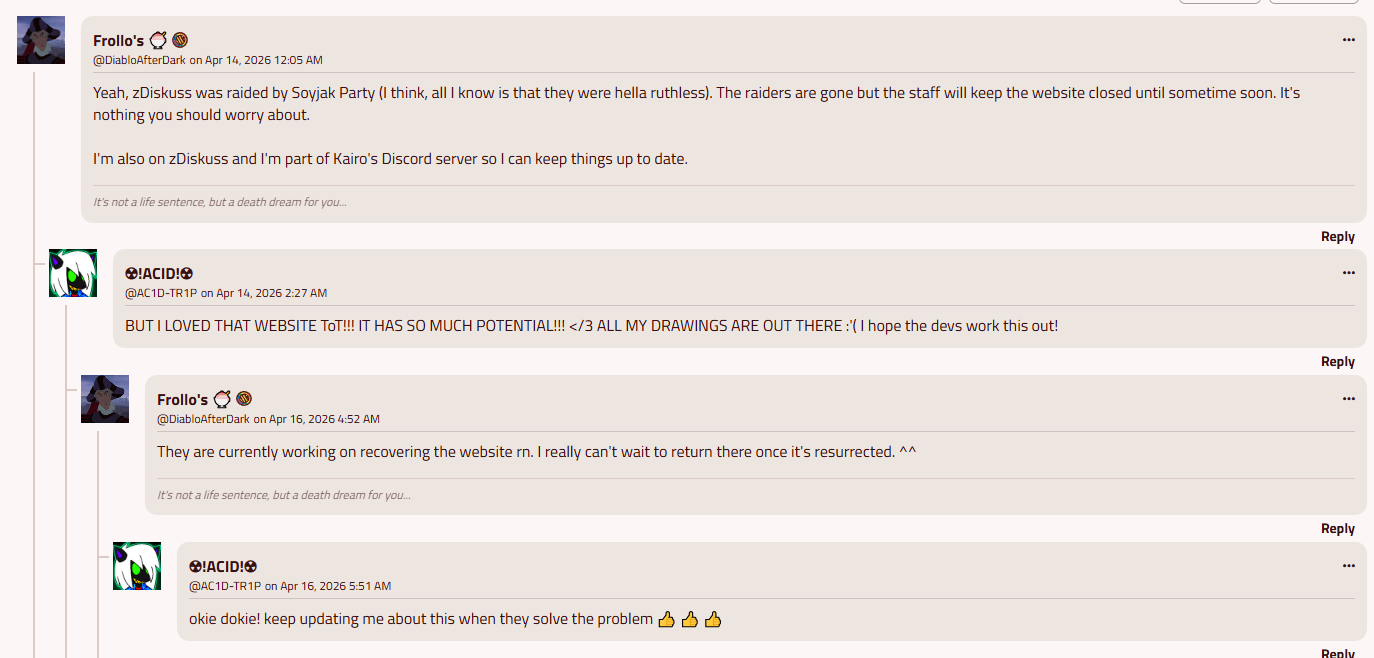
Task: Click Frollo's avatar on the 4:52 AM comment
Action: (105, 399)
